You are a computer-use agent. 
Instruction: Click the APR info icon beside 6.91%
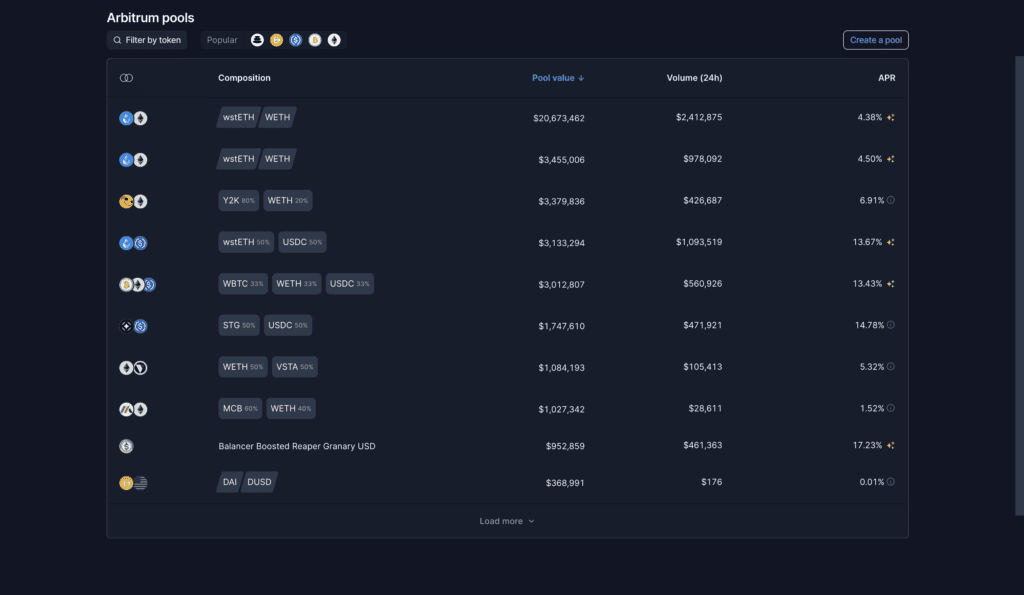coord(890,201)
